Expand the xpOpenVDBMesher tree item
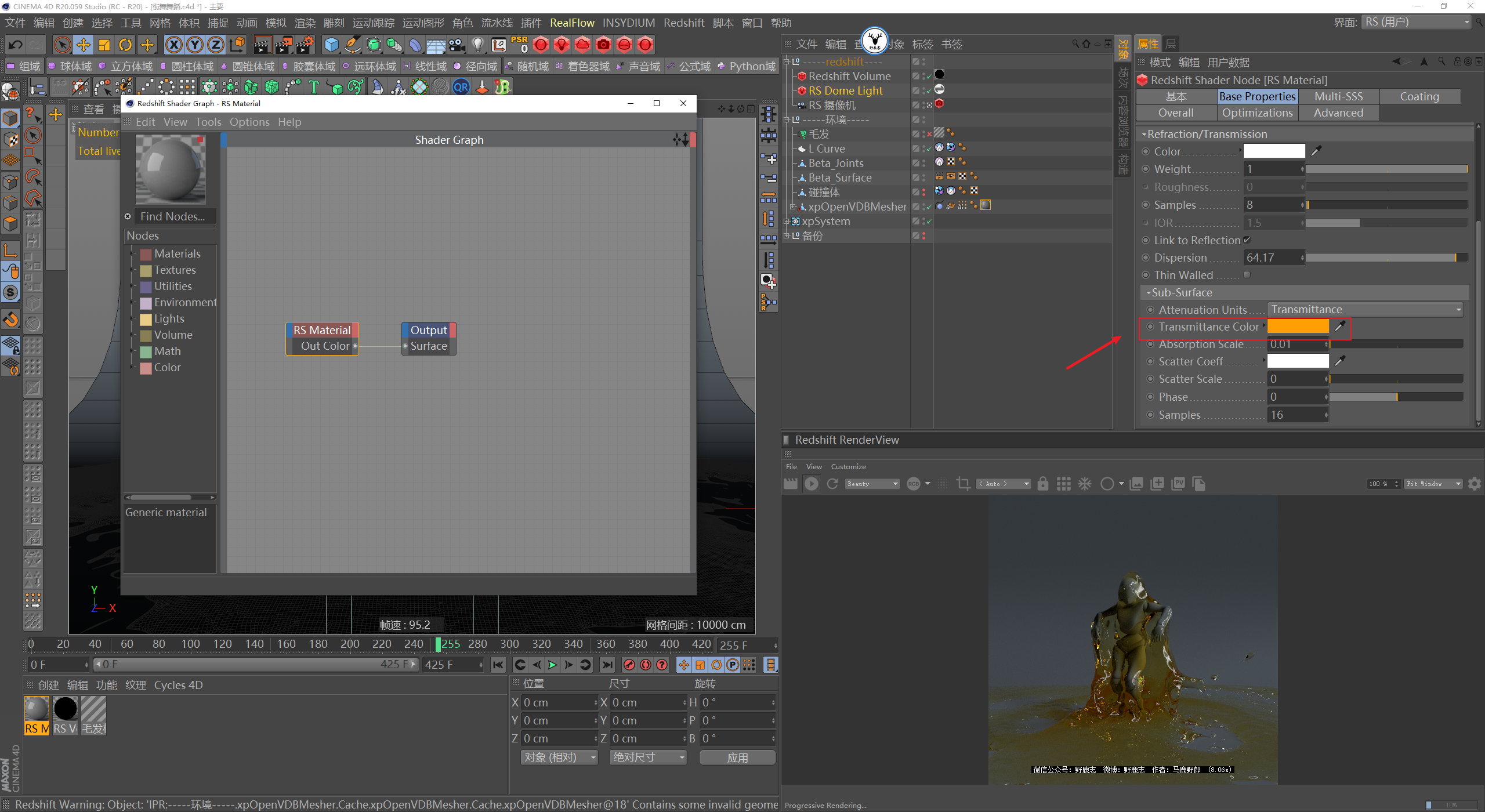Image resolution: width=1485 pixels, height=812 pixels. tap(792, 206)
